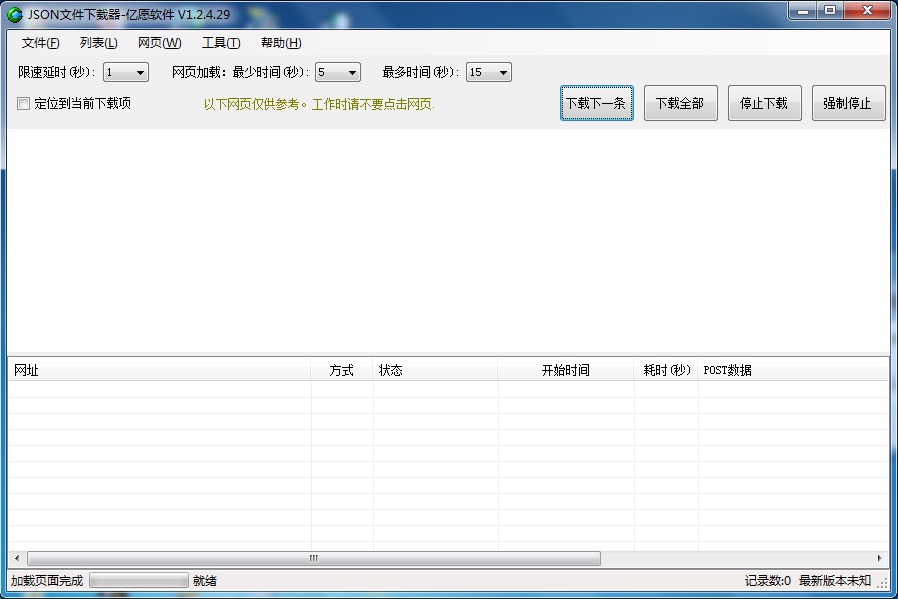Image resolution: width=898 pixels, height=599 pixels.
Task: Open the 列表(L) menu
Action: [99, 43]
